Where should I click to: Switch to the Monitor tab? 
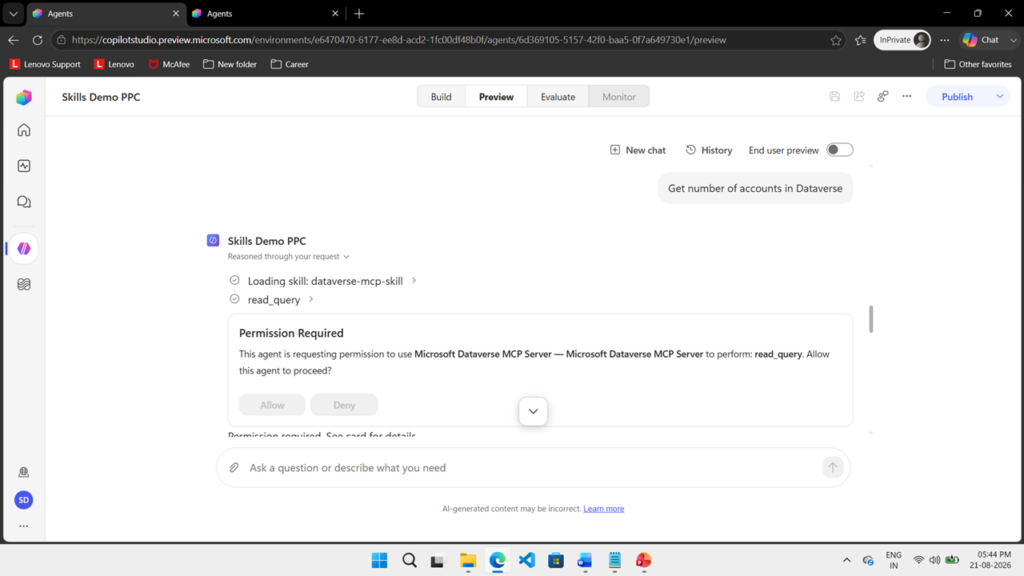coord(618,97)
